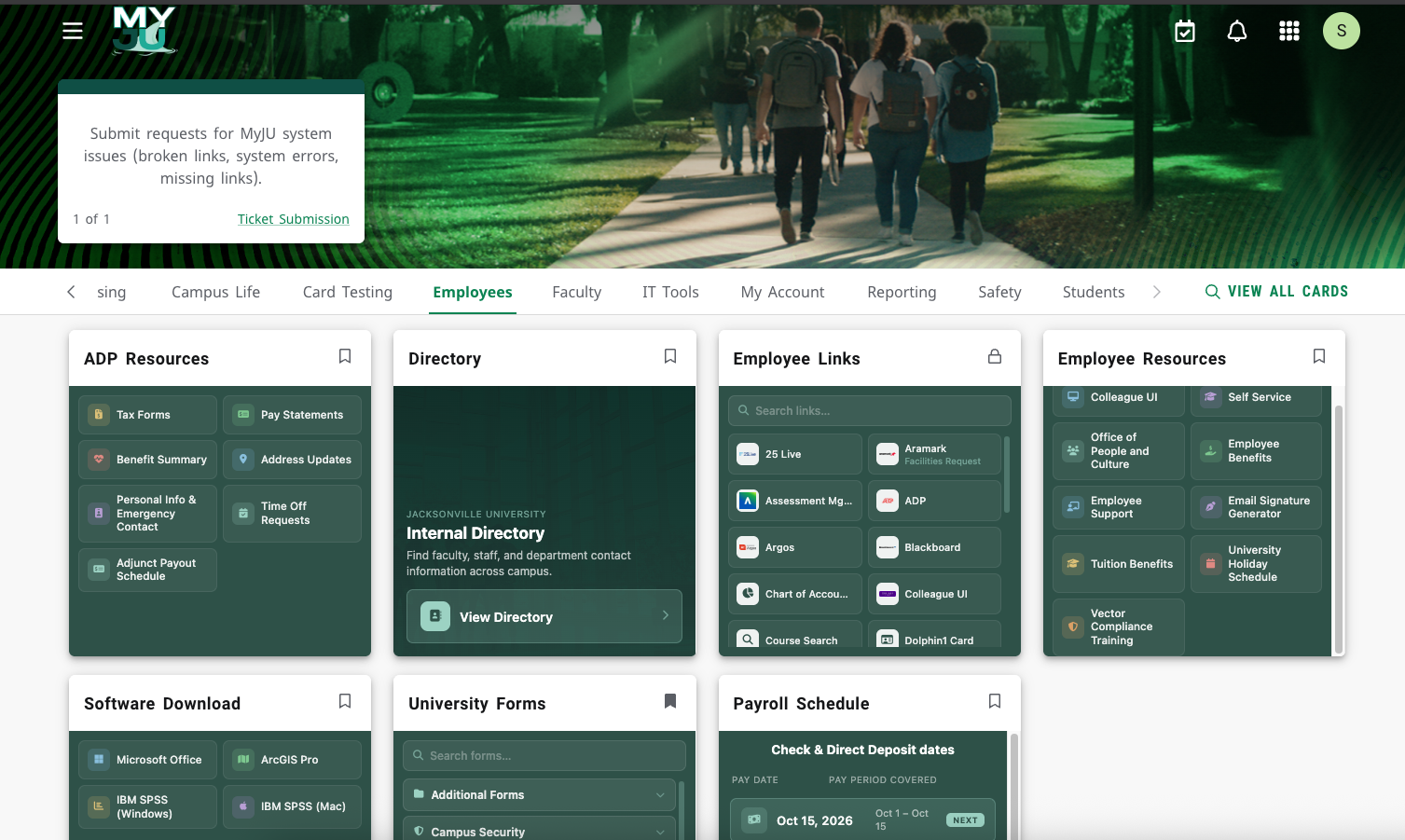Show previous category tabs with left chevron
This screenshot has width=1405, height=840.
pos(71,292)
